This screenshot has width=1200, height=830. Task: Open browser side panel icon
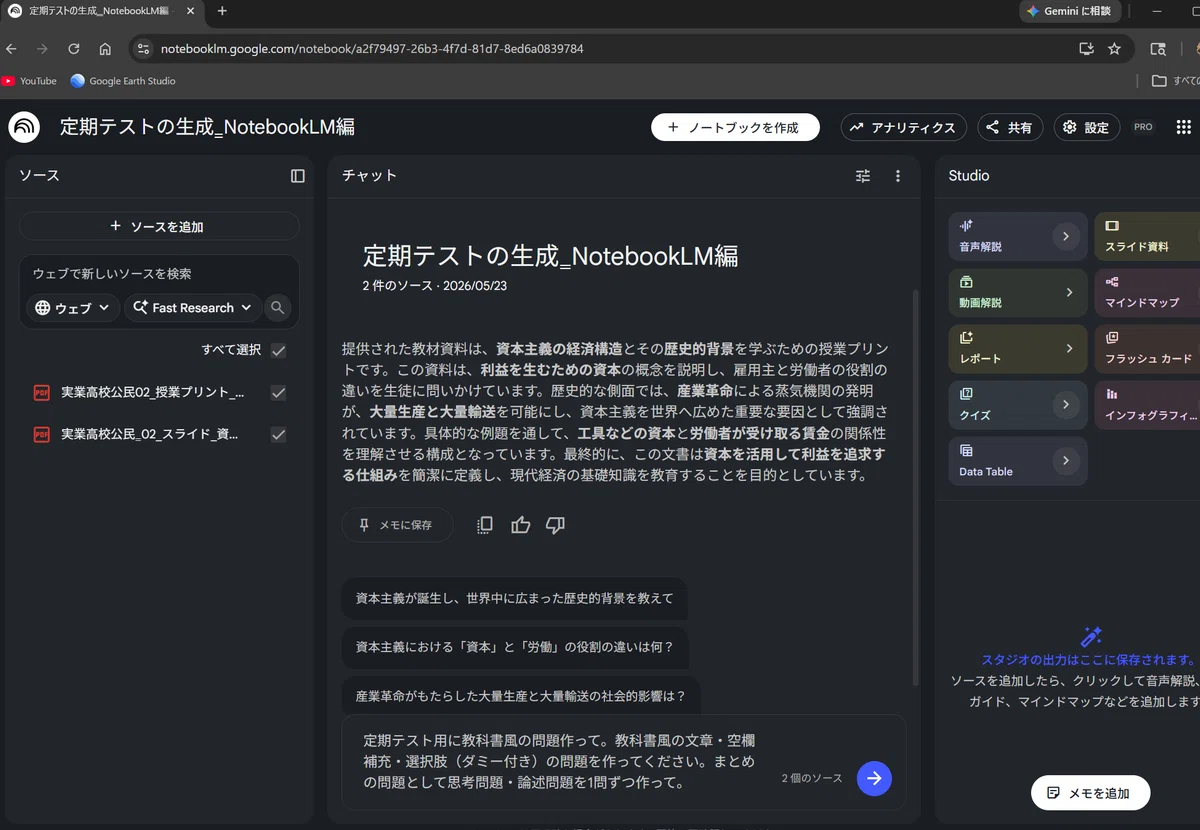[x=1158, y=48]
